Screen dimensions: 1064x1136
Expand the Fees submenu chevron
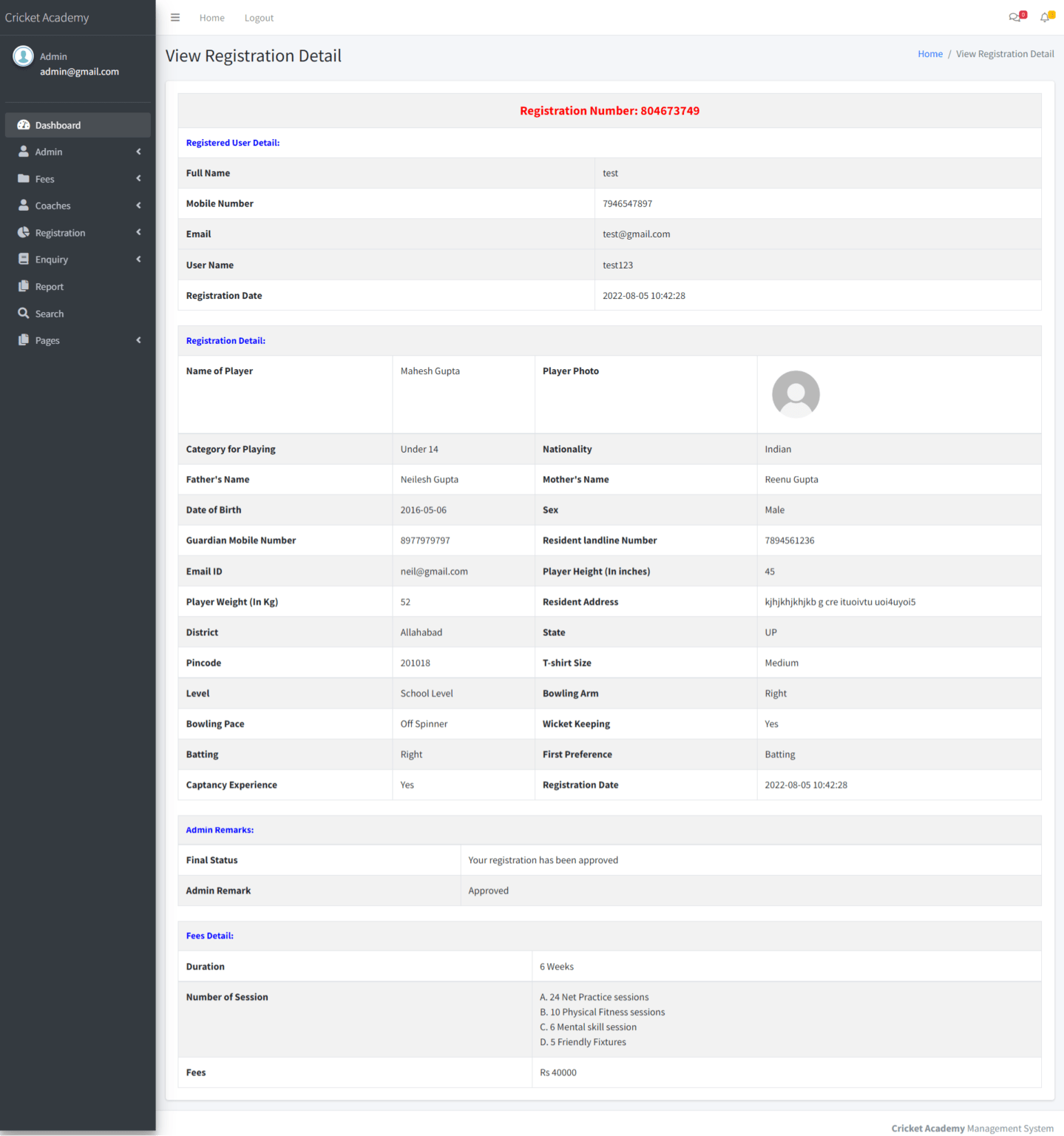[138, 178]
